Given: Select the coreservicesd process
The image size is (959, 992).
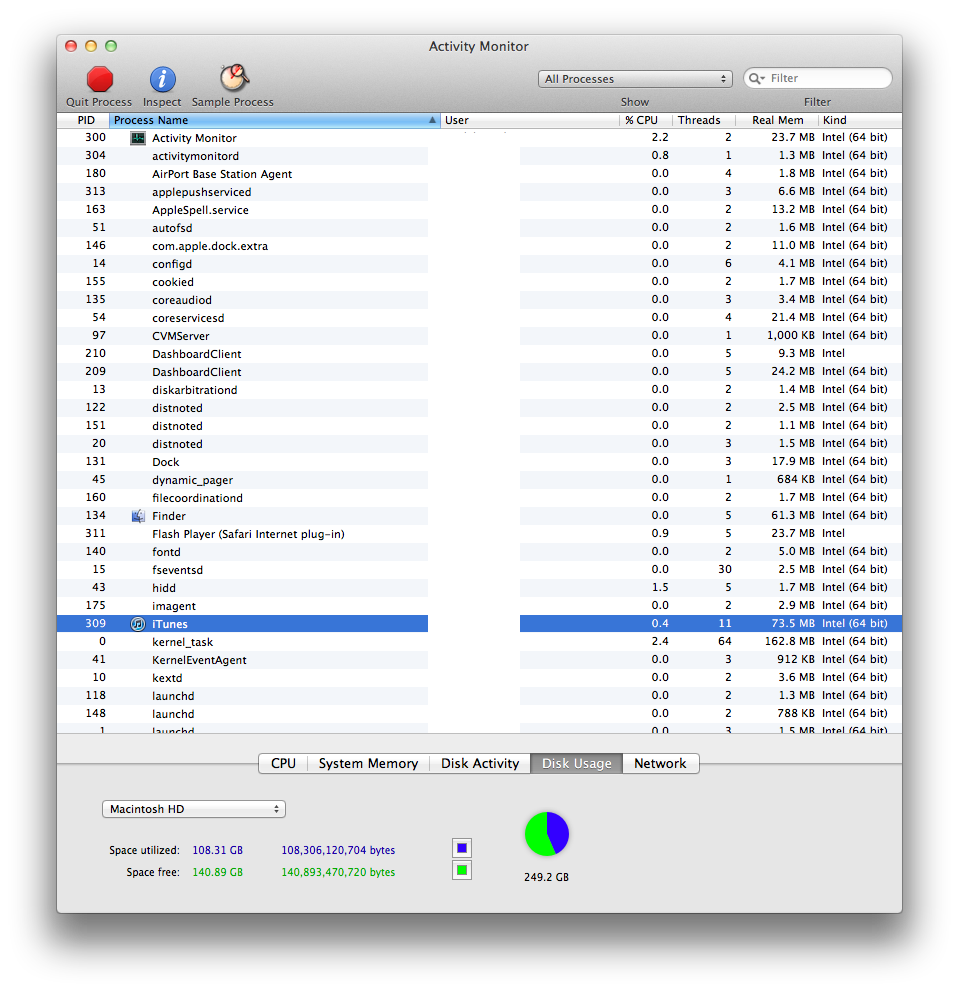Looking at the screenshot, I should tap(480, 318).
